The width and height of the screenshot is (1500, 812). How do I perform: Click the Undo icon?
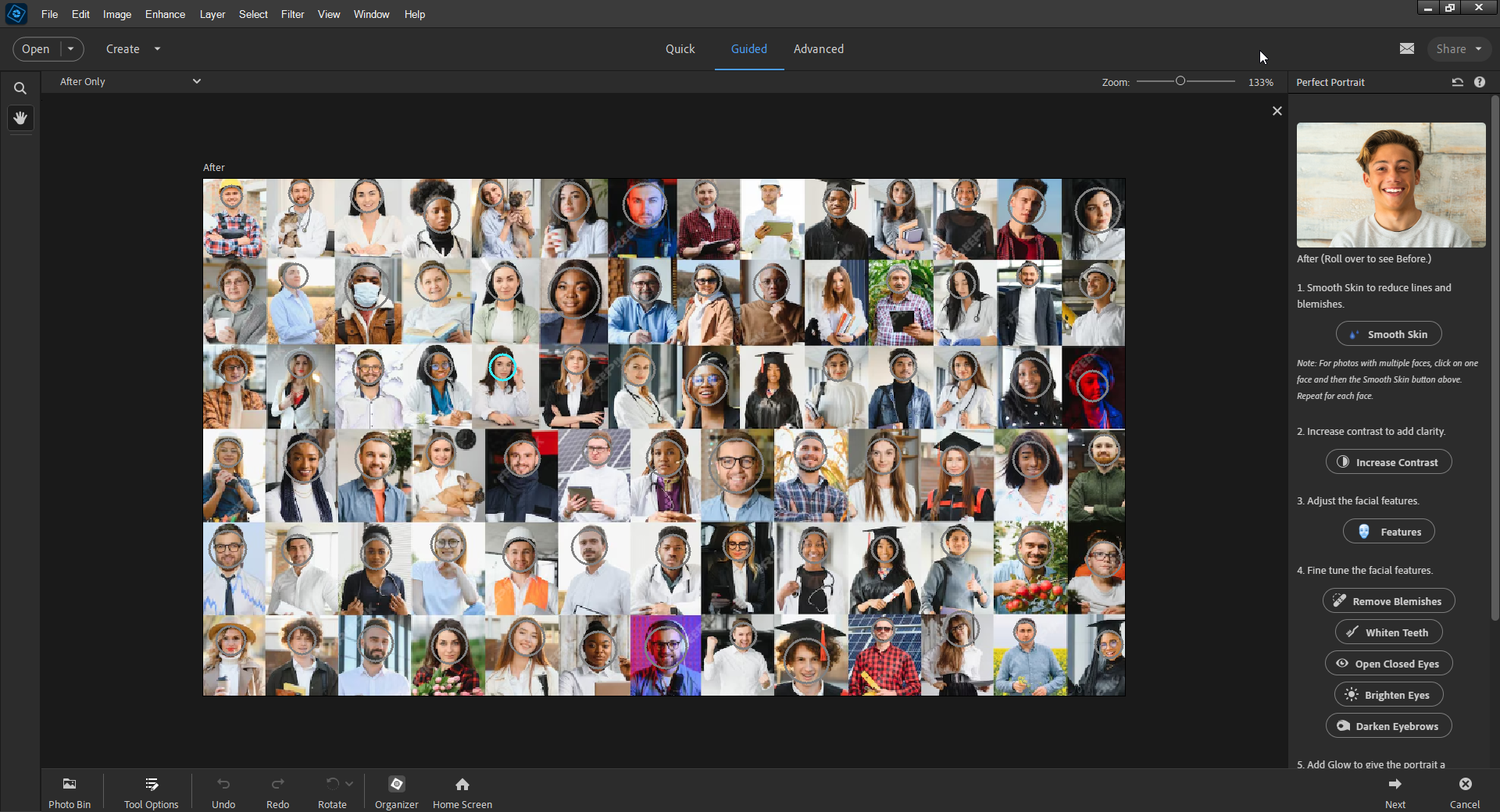click(223, 784)
